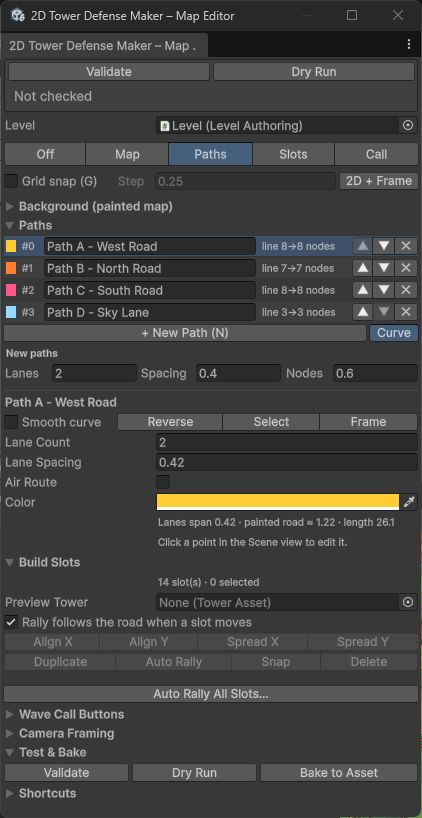Image resolution: width=422 pixels, height=818 pixels.
Task: Click Validate under Test & Bake
Action: coord(66,773)
